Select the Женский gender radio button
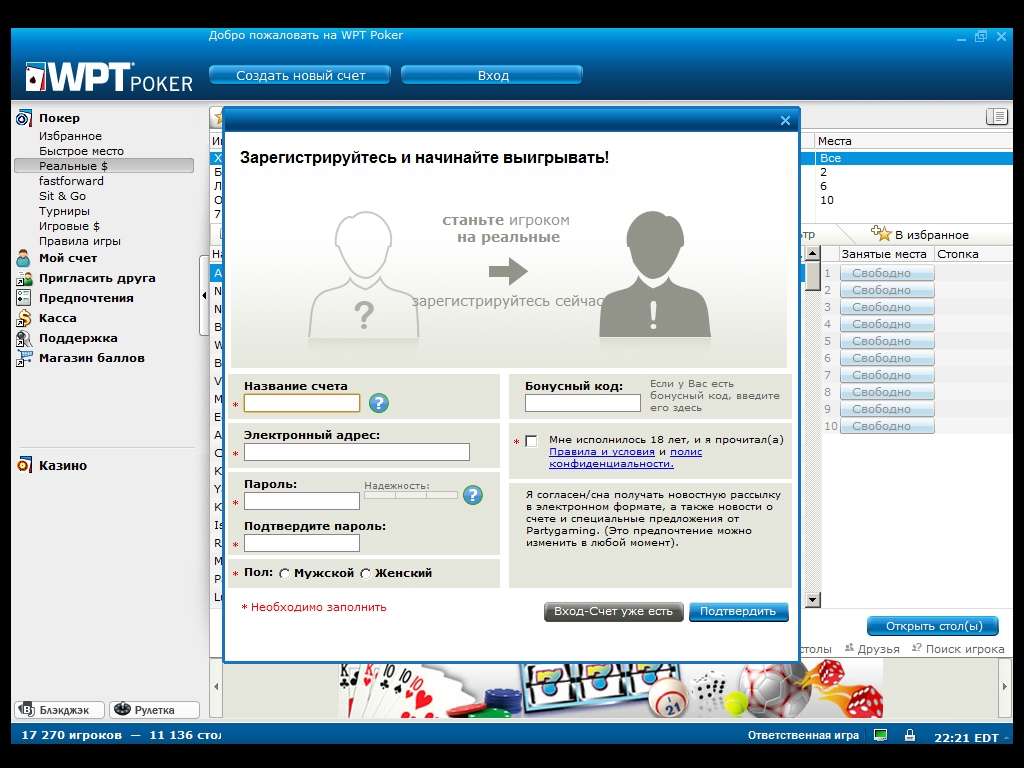Screen dimensions: 1024x768 point(366,574)
